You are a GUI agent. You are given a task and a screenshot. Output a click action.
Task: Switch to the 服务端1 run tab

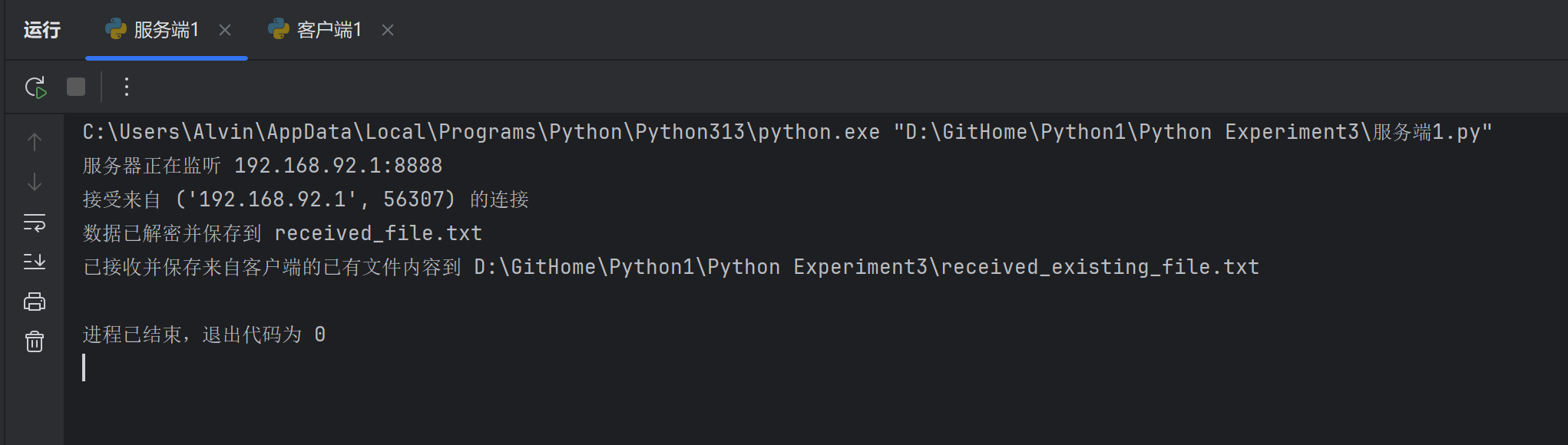tap(166, 30)
